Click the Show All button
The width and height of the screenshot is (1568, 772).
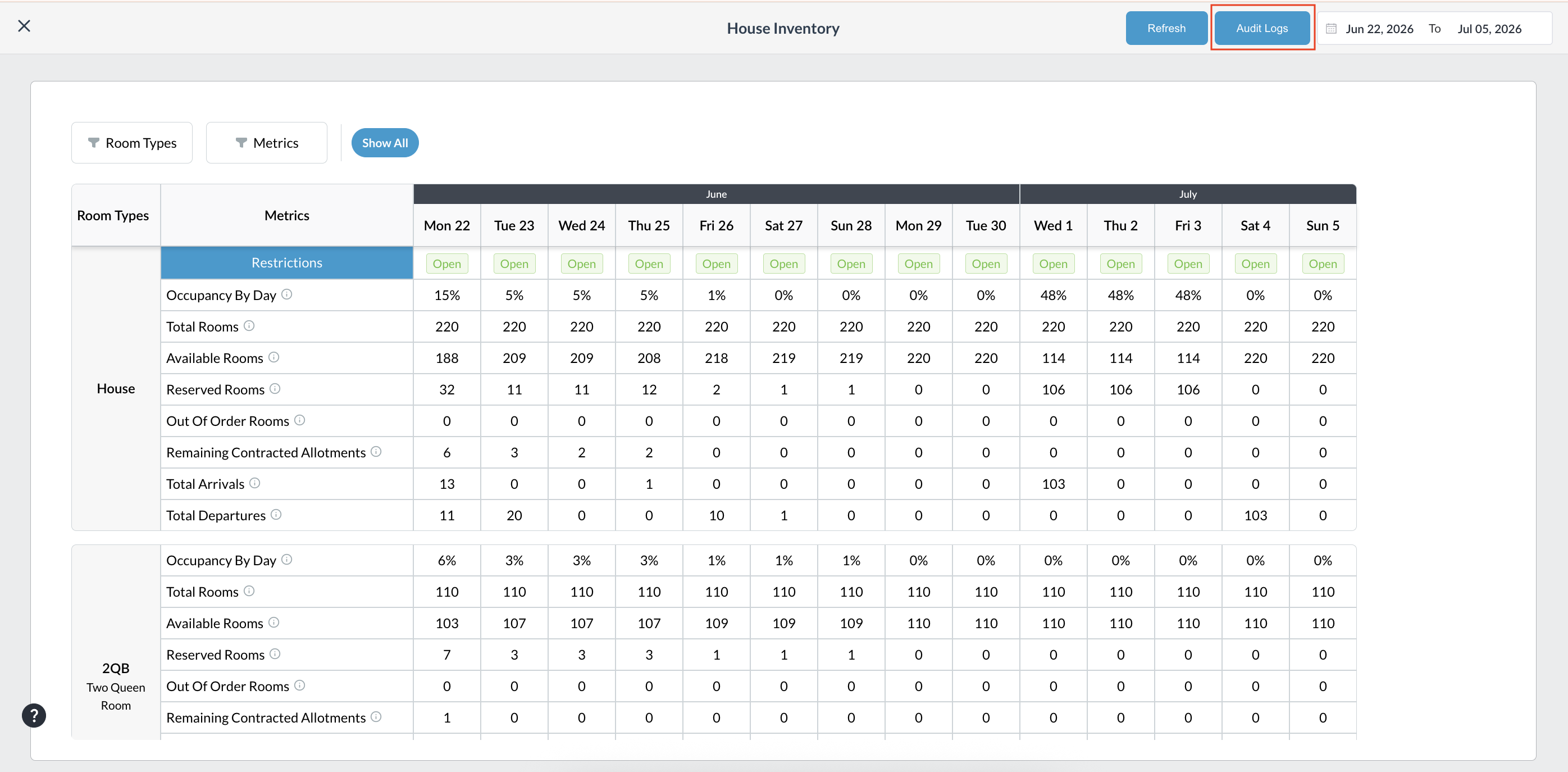point(385,143)
